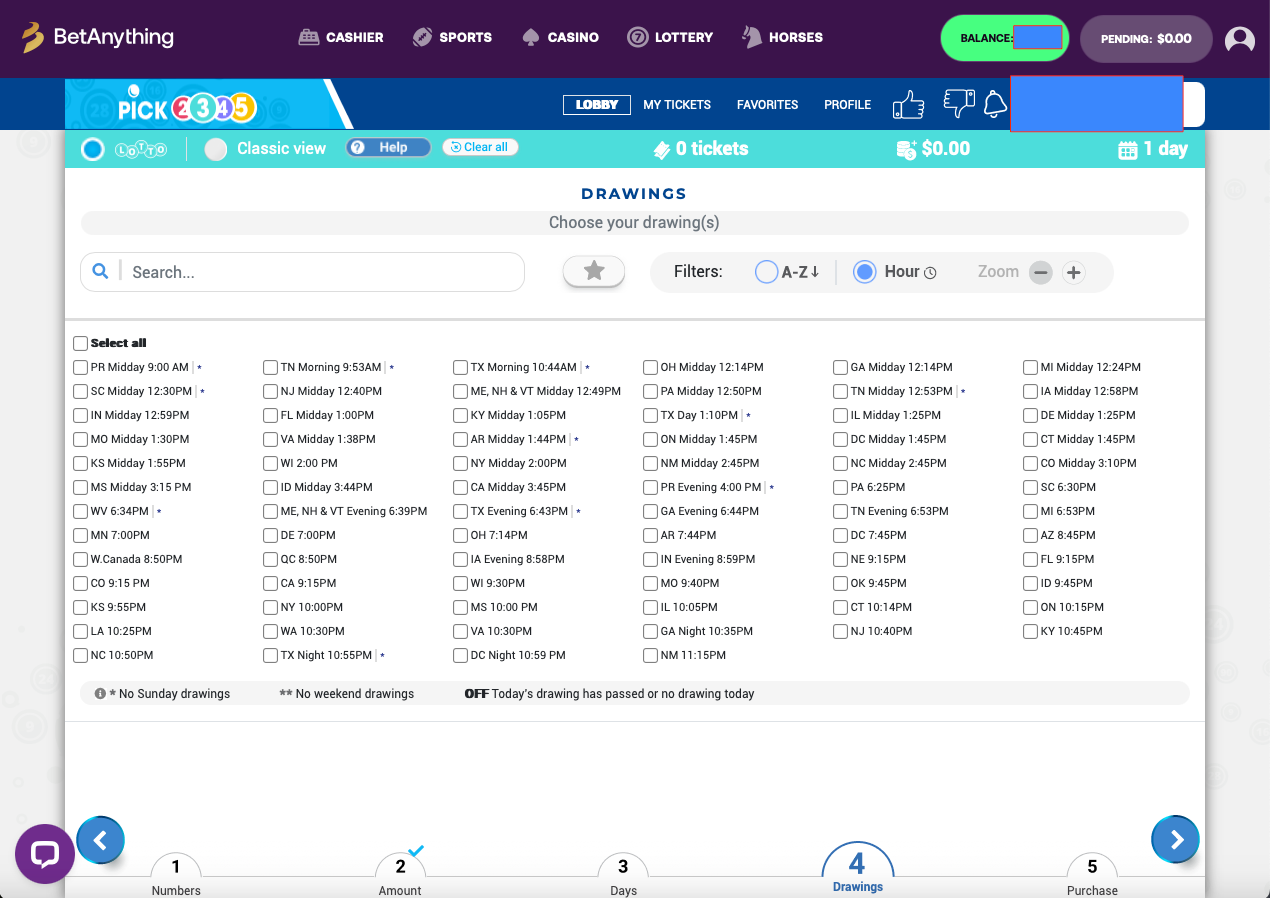
Task: Zoom out with the minus icon
Action: [1041, 272]
